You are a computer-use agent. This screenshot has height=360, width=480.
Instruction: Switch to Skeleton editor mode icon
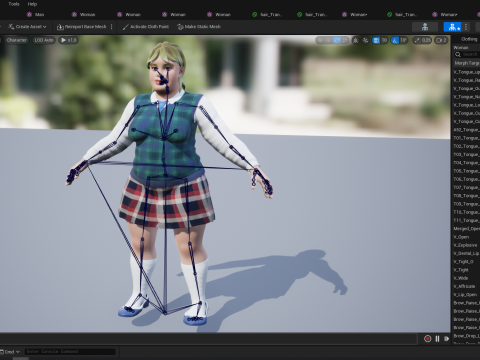tap(425, 27)
